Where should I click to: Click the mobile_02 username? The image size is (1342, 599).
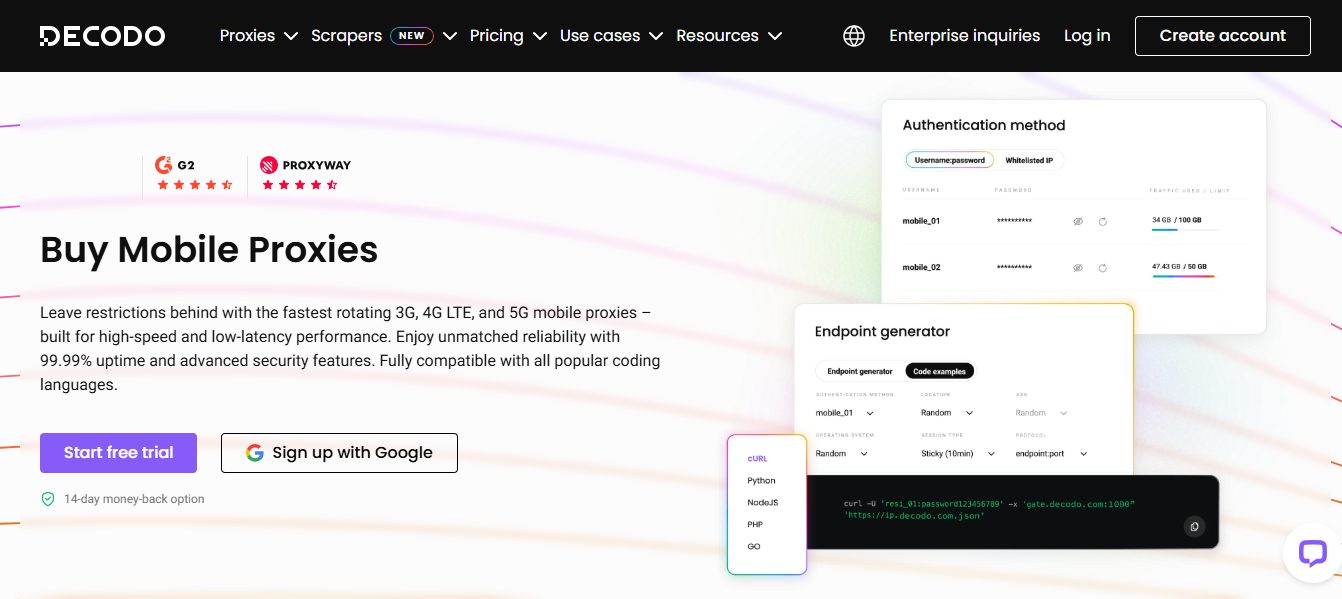click(x=921, y=268)
